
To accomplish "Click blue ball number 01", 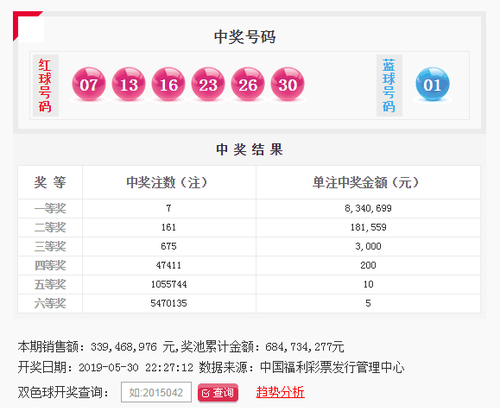I will tap(432, 84).
